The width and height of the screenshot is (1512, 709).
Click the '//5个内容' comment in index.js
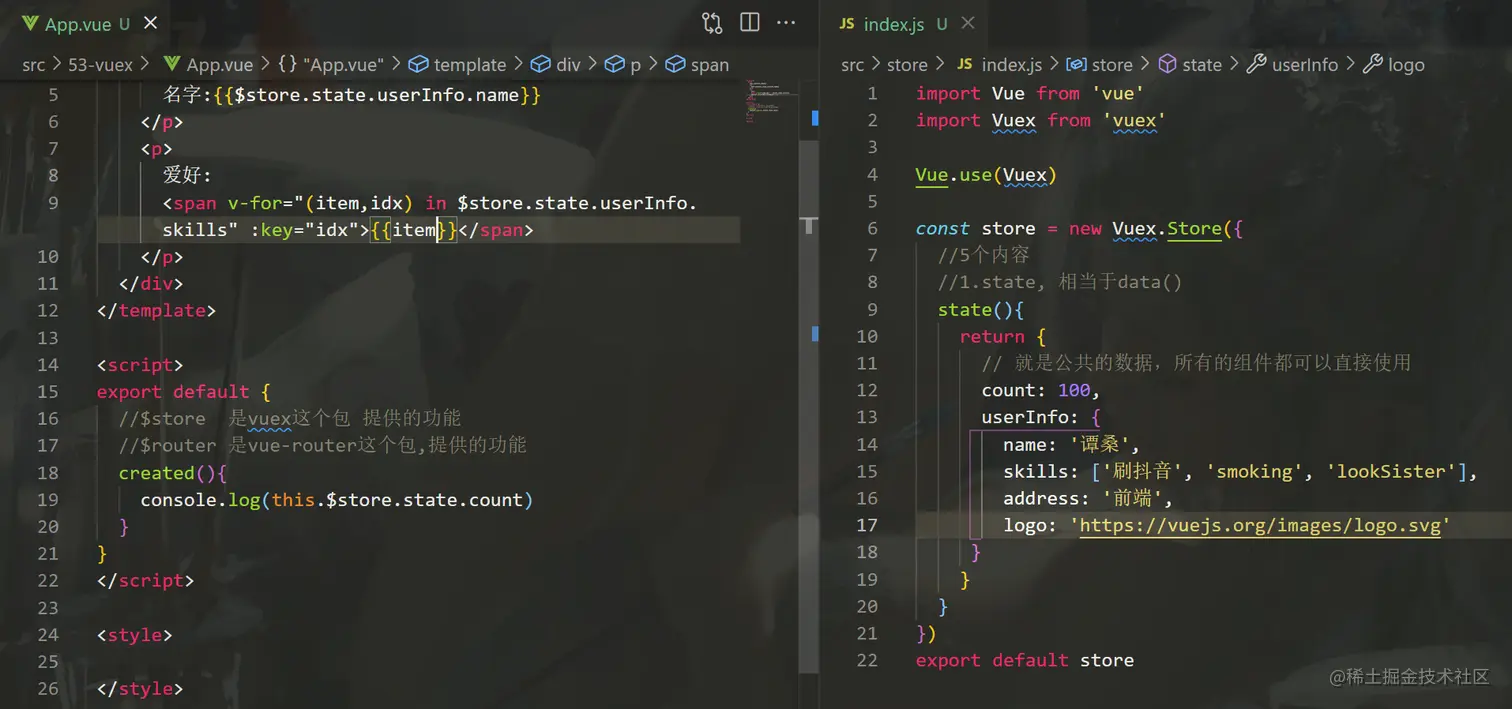pos(984,255)
